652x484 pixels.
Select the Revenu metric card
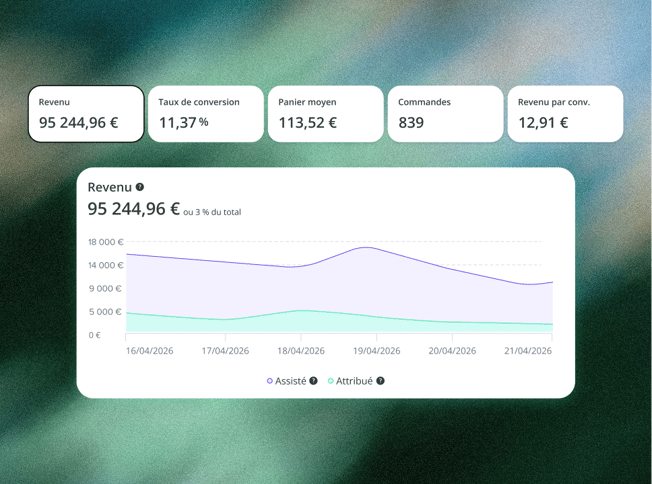pos(86,114)
